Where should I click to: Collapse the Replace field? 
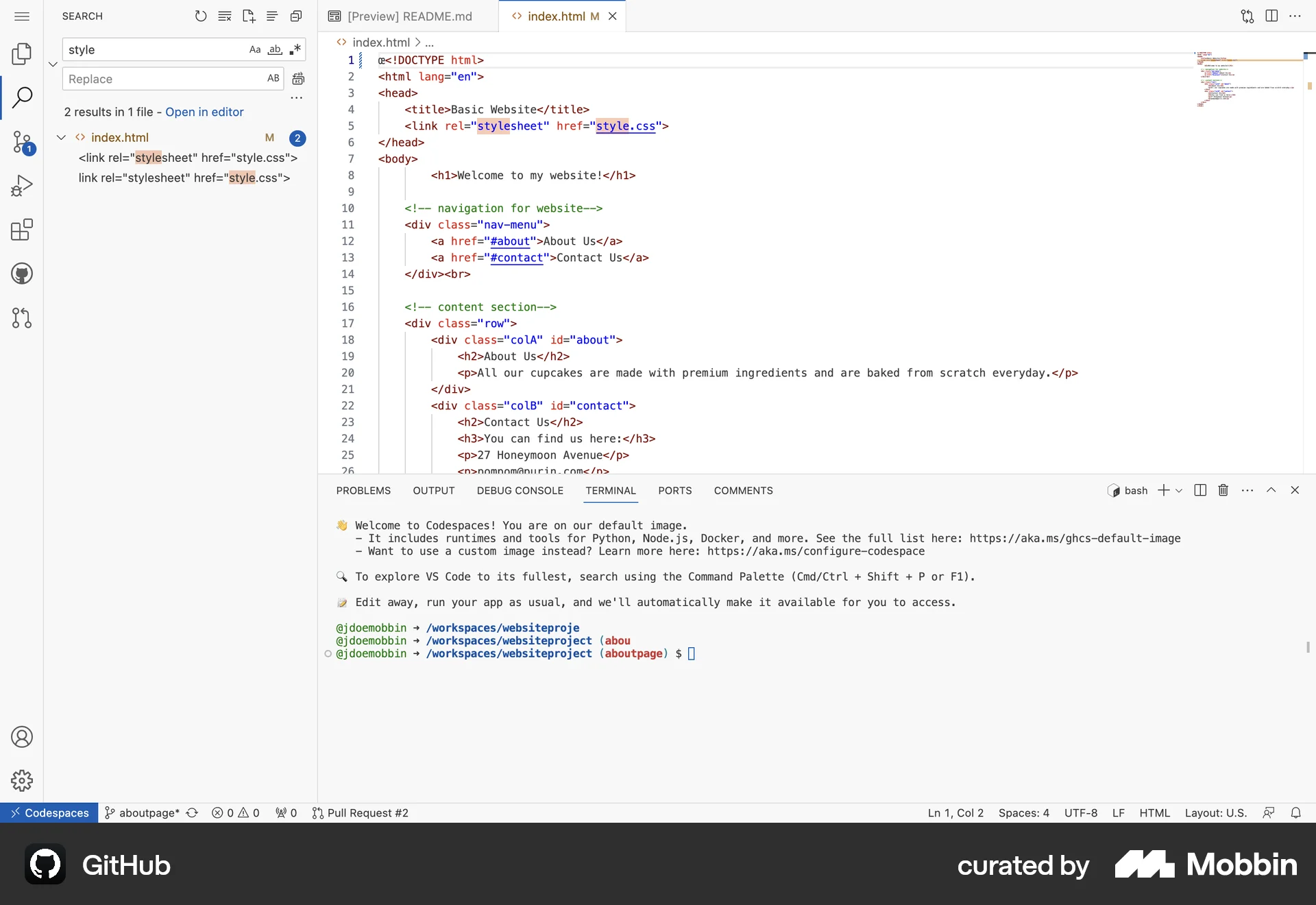coord(53,64)
